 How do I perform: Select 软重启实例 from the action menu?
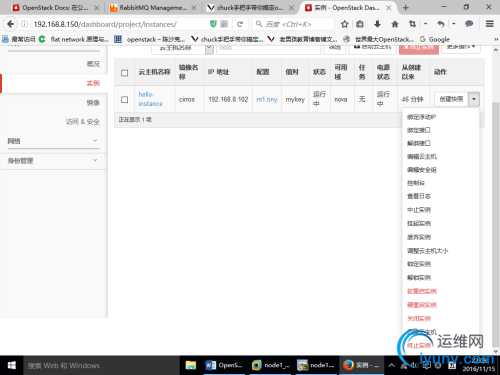[422, 291]
